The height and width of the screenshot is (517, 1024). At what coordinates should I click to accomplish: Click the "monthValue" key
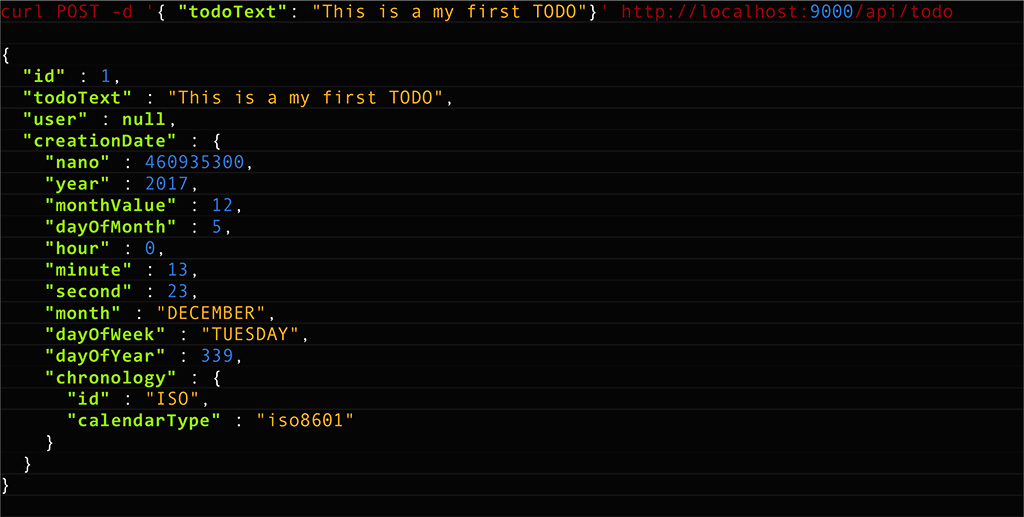pyautogui.click(x=110, y=206)
